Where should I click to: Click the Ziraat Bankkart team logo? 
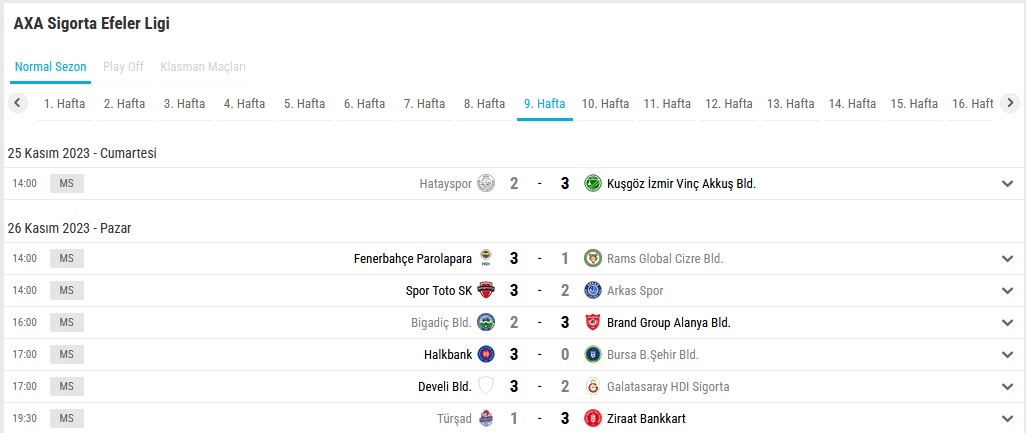click(x=592, y=419)
